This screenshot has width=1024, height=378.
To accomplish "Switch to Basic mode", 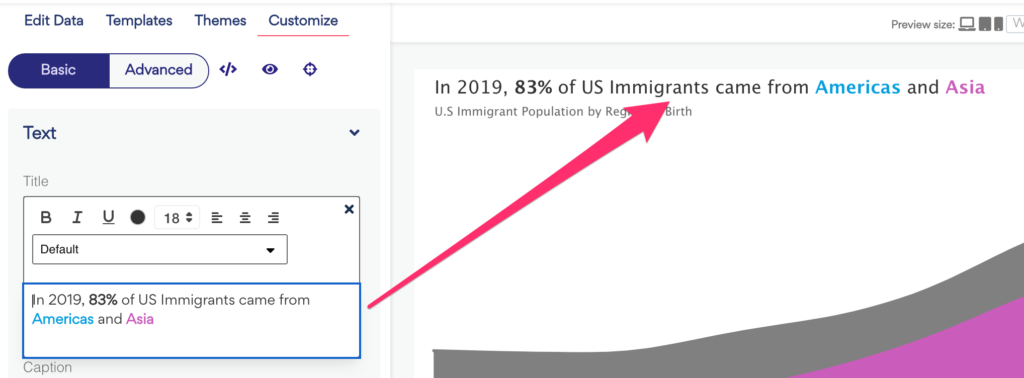I will pos(58,70).
